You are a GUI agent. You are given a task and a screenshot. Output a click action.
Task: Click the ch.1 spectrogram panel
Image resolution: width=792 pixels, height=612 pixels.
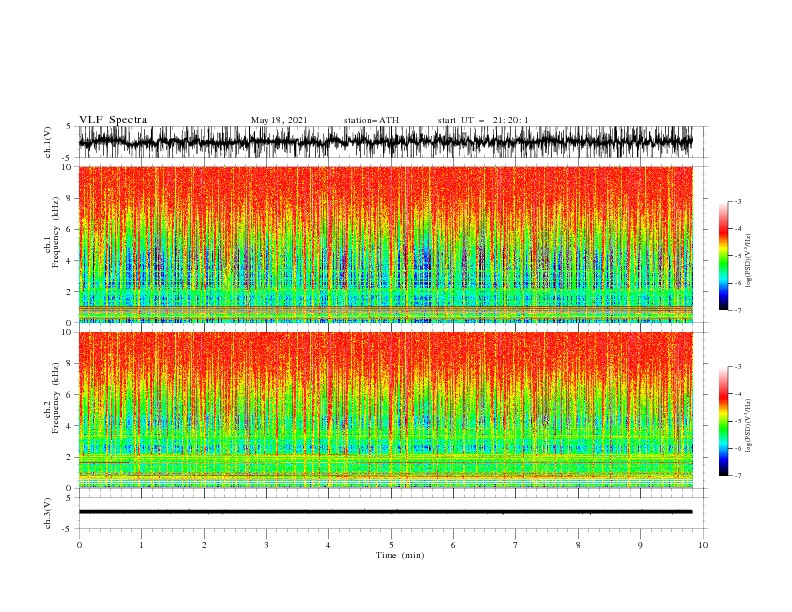pyautogui.click(x=386, y=244)
